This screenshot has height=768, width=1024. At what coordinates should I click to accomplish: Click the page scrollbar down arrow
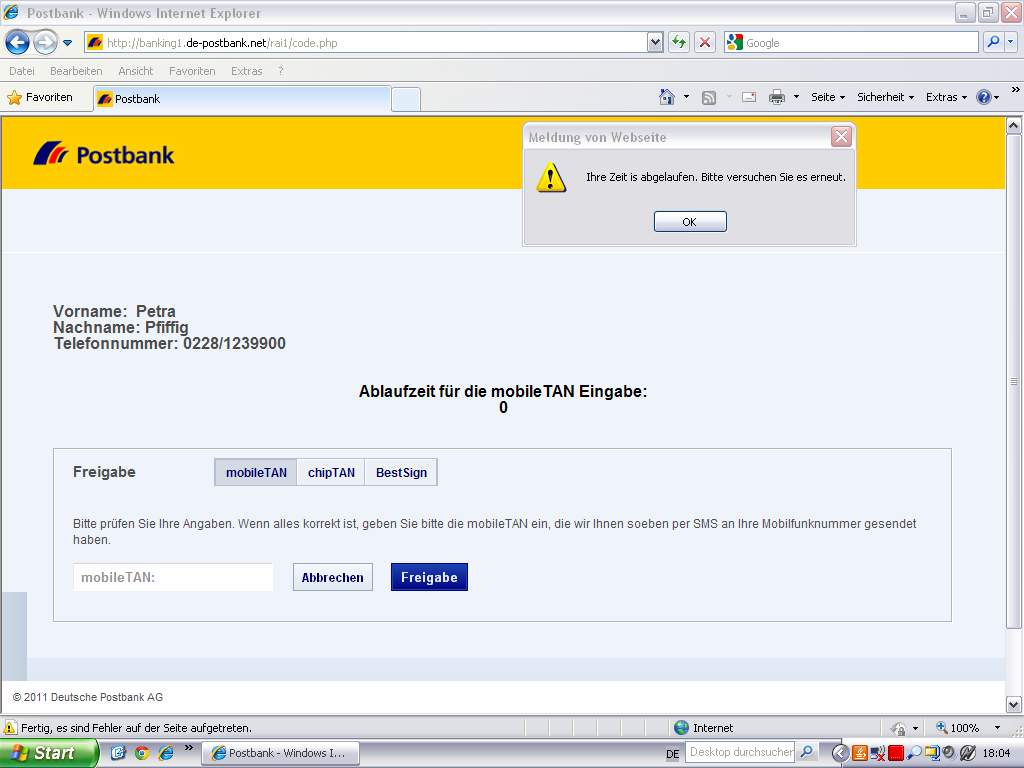[1014, 705]
